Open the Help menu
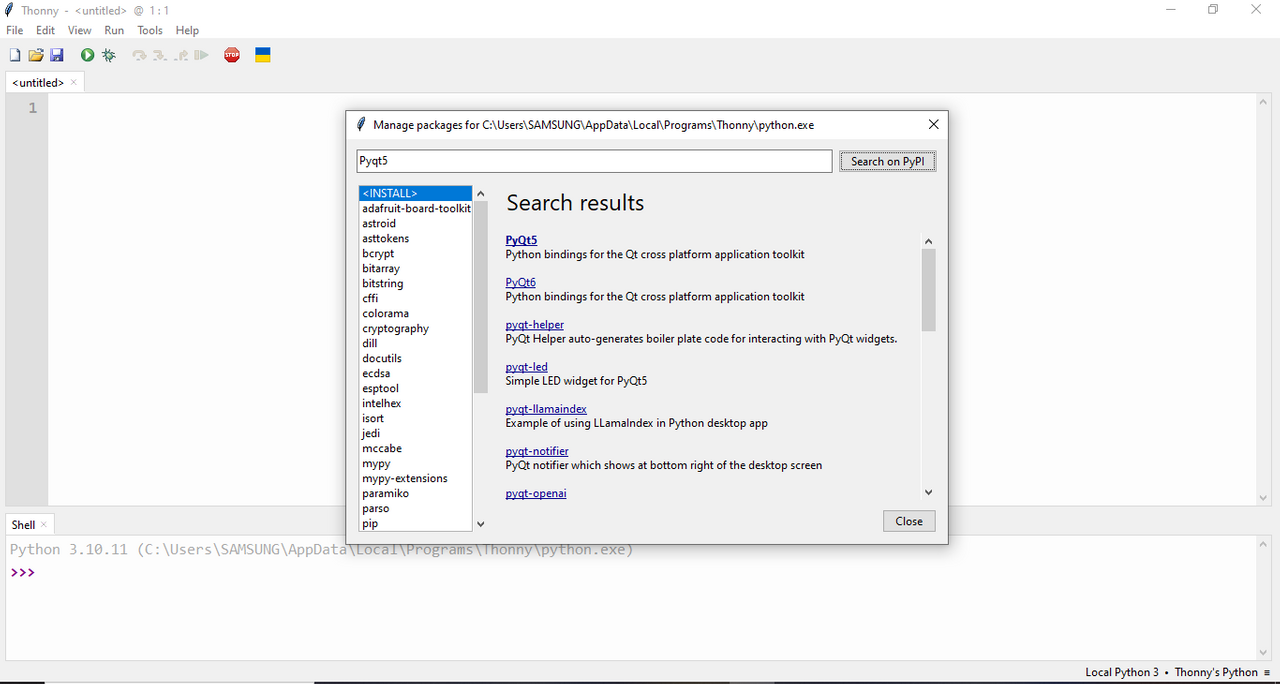Screen dimensions: 1280x684 (x=187, y=30)
